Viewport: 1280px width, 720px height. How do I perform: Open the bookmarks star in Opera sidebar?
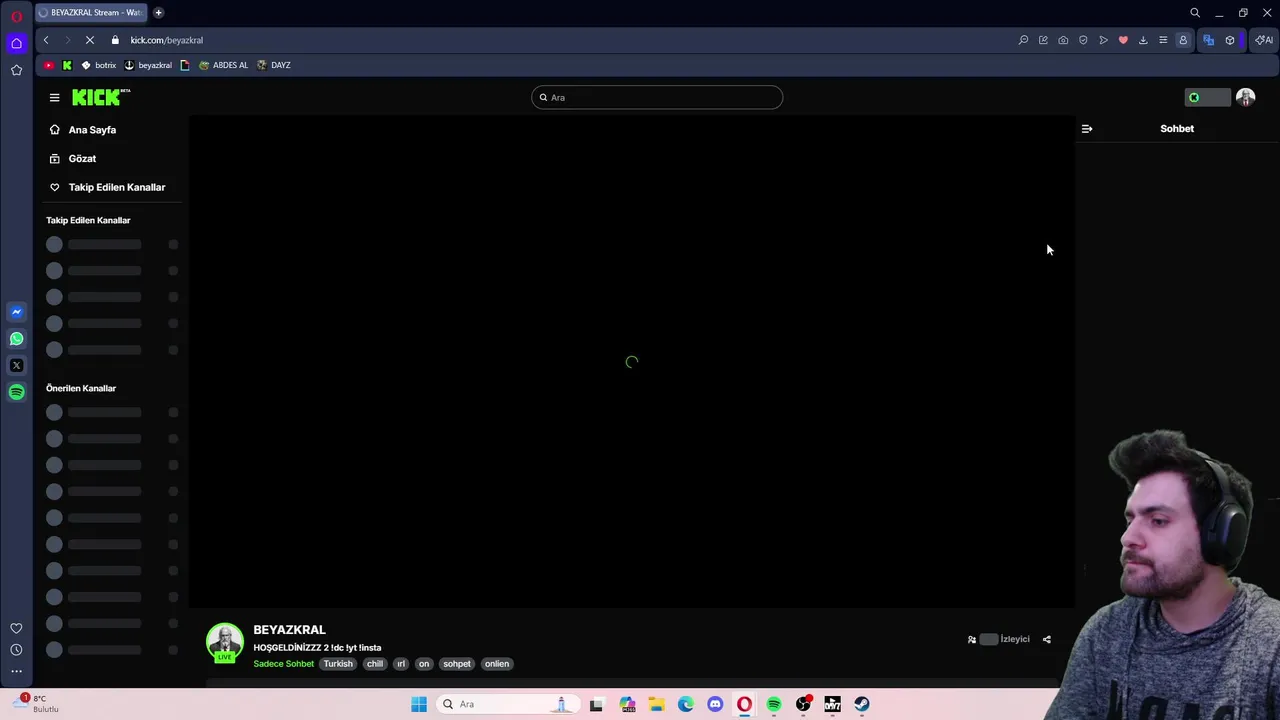[x=16, y=70]
